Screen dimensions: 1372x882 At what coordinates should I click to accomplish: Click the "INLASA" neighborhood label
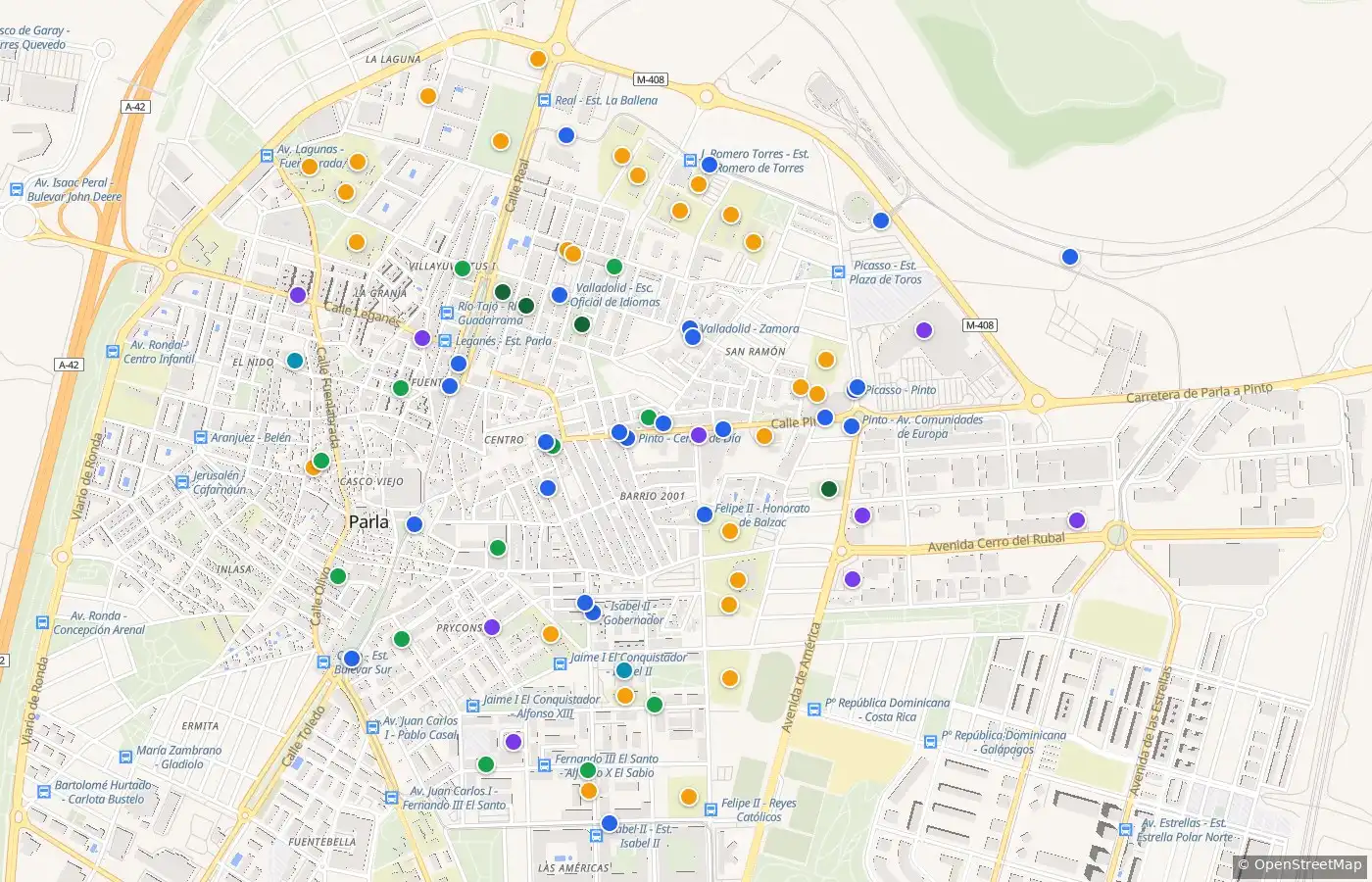pos(234,569)
